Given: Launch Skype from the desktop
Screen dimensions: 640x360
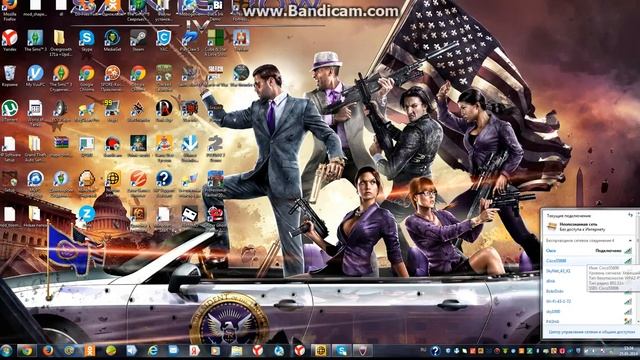Looking at the screenshot, I should (x=87, y=40).
